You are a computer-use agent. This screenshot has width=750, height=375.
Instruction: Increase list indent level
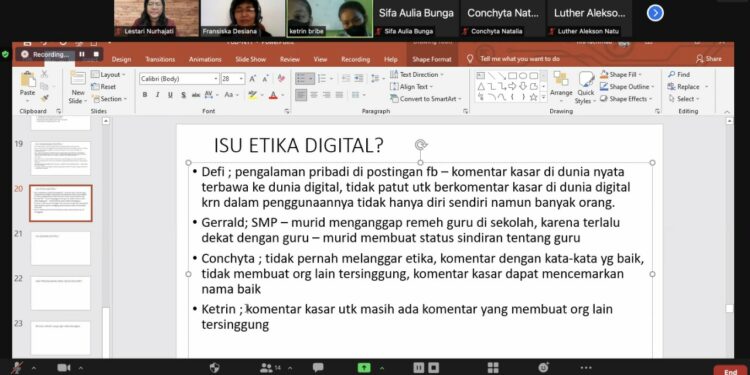359,78
